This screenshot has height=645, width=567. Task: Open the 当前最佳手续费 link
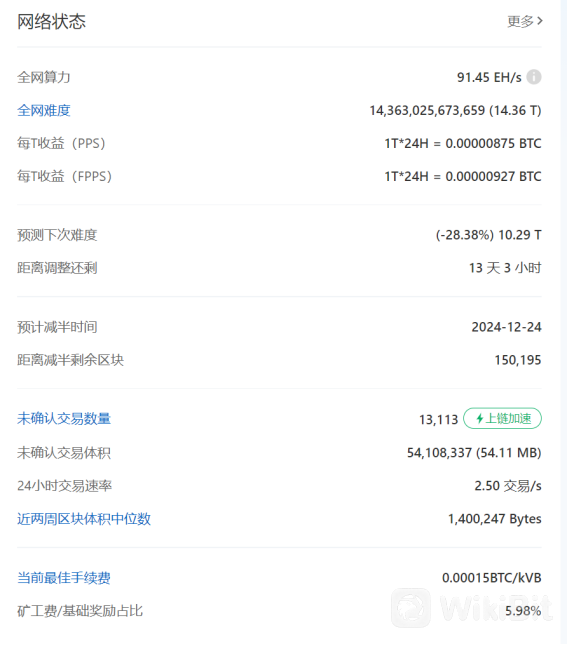click(x=64, y=578)
